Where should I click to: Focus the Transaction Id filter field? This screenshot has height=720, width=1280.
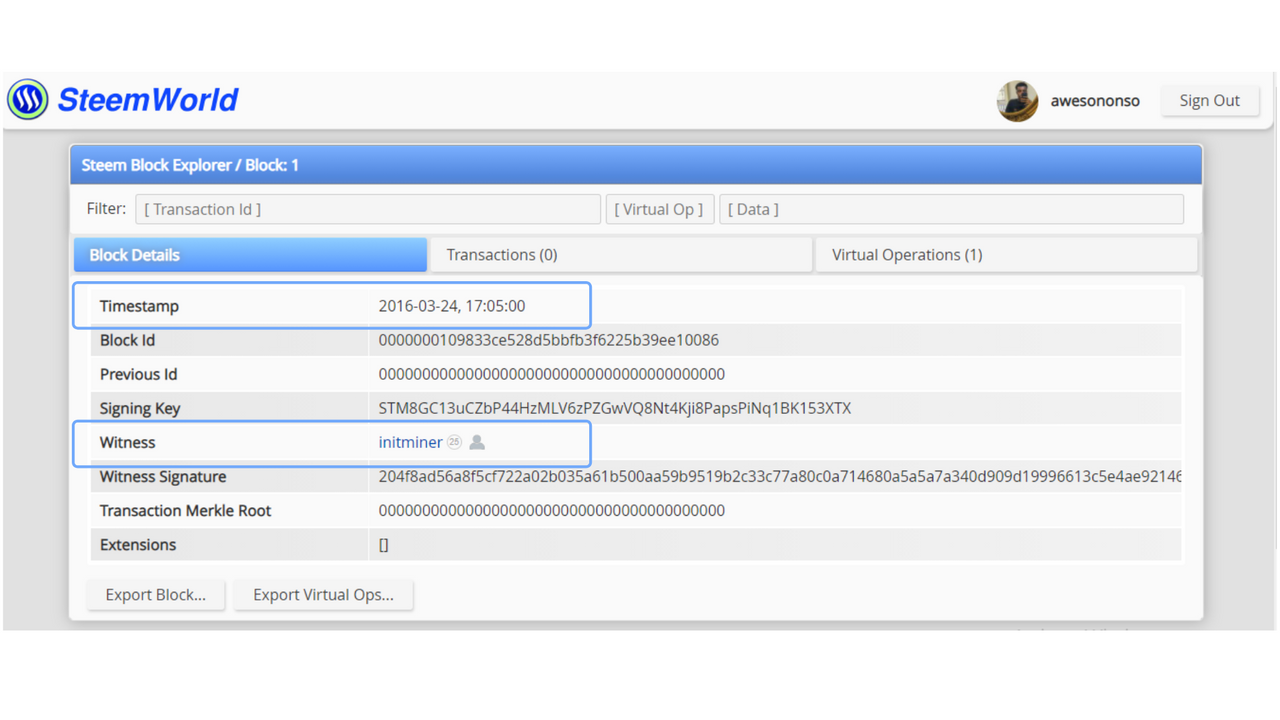click(x=368, y=209)
